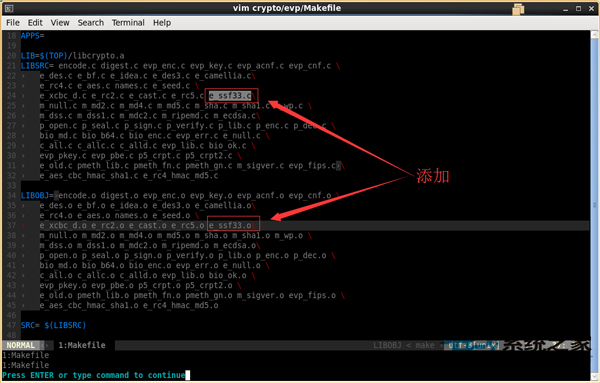The width and height of the screenshot is (600, 383).
Task: Click the LIBOBJ tag in statusline
Action: point(387,345)
